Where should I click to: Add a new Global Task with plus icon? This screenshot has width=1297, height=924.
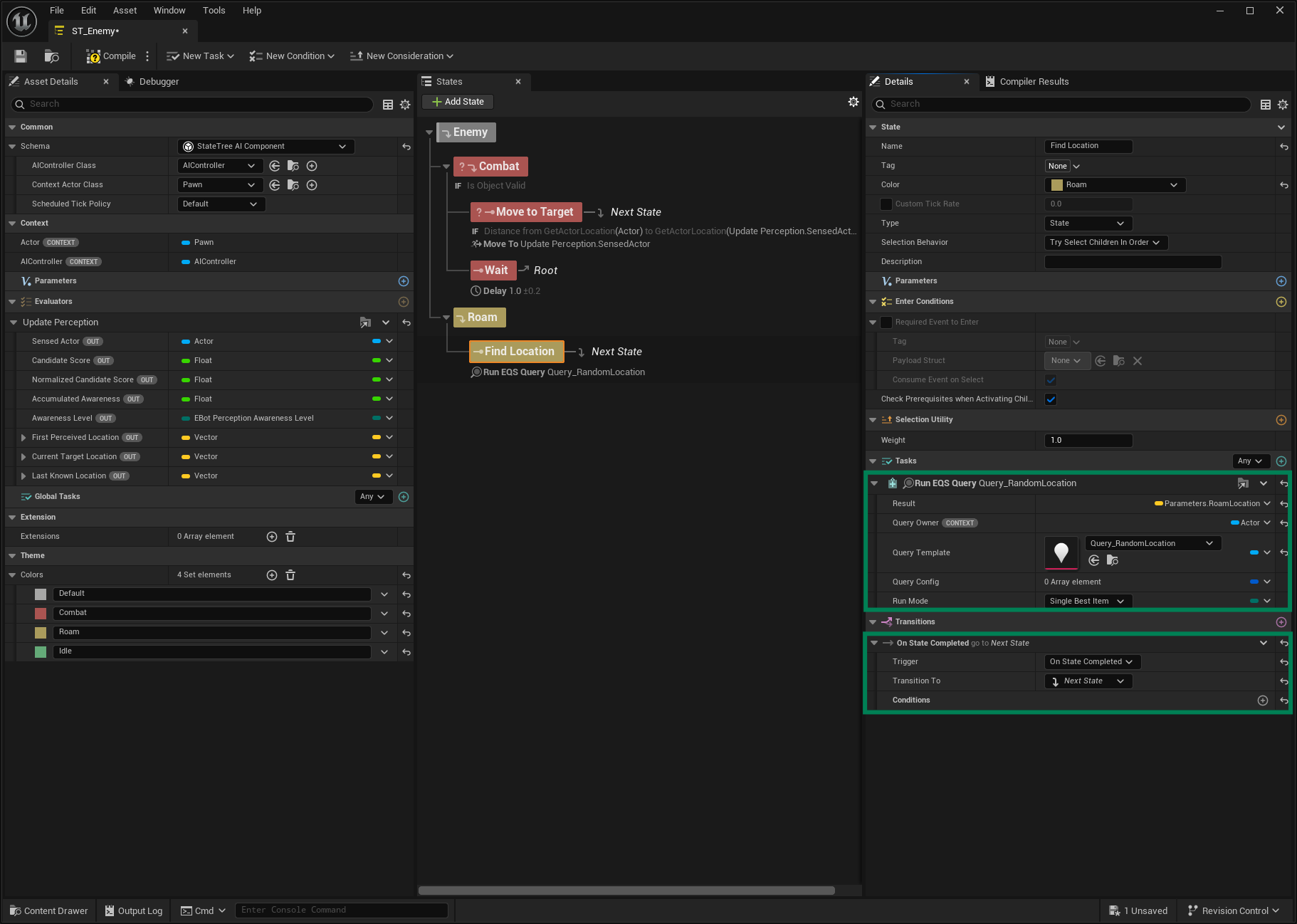coord(404,497)
